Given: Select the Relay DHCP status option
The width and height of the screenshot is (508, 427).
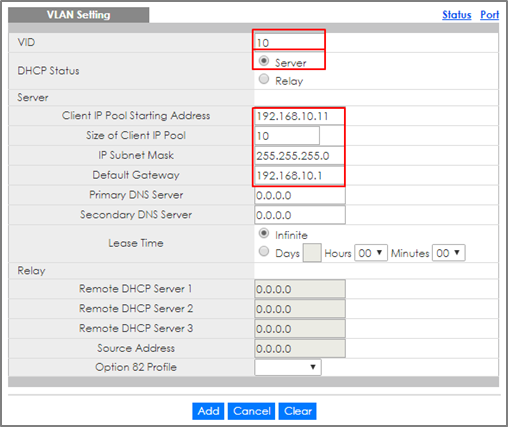Looking at the screenshot, I should (264, 79).
